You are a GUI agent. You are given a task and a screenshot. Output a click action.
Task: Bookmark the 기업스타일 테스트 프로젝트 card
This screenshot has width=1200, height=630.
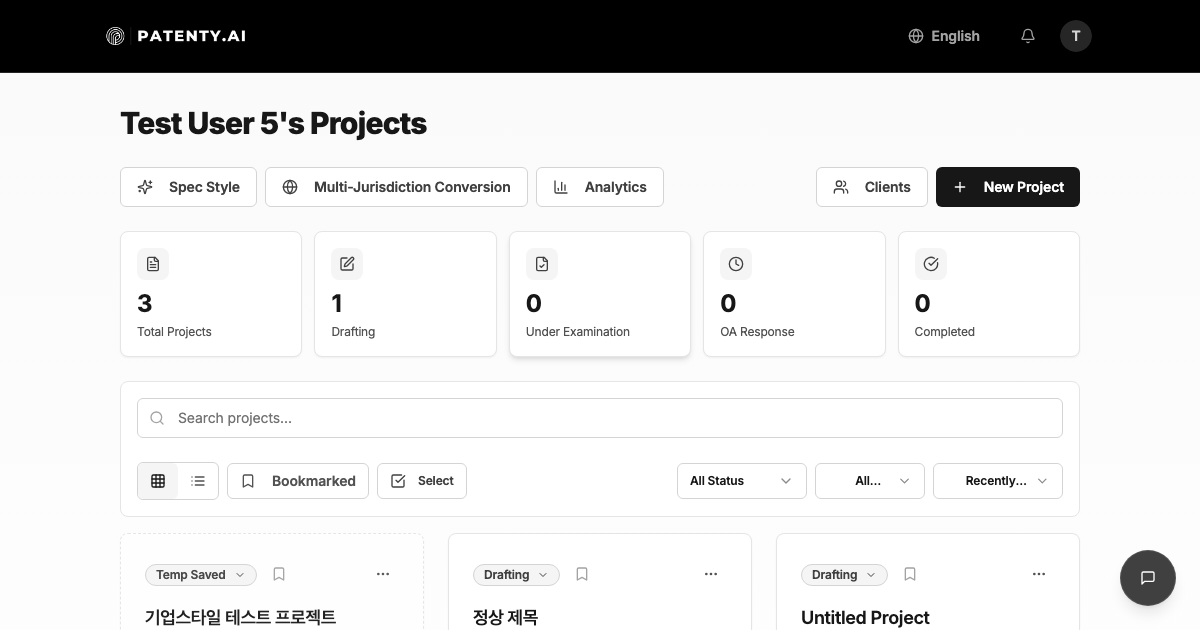[279, 574]
